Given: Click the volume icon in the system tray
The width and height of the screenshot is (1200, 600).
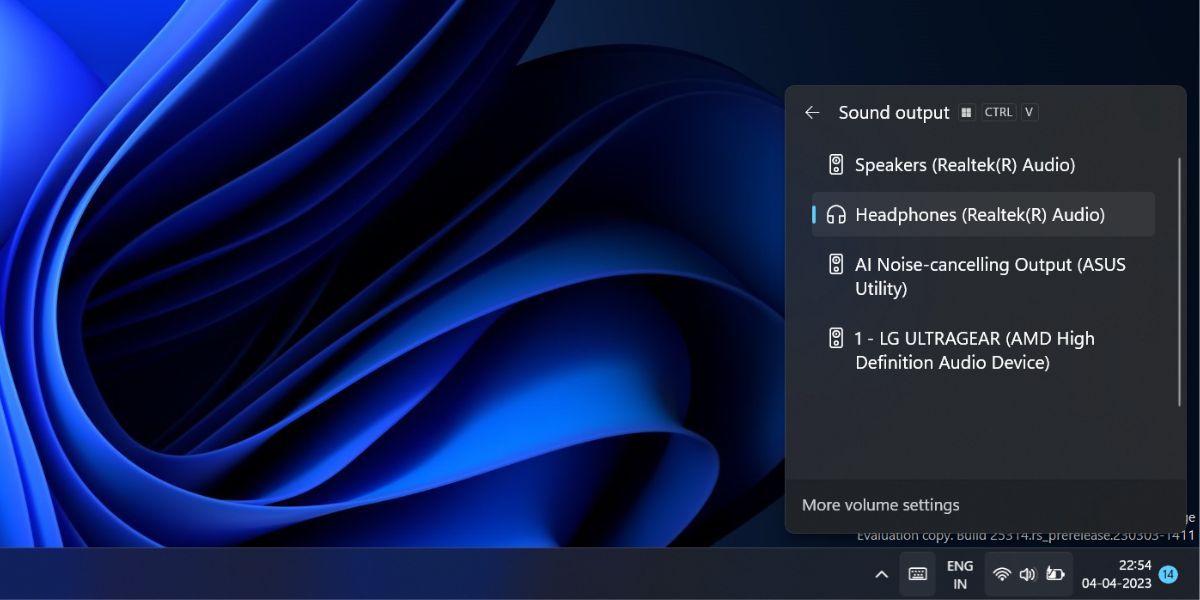Looking at the screenshot, I should coord(1027,574).
